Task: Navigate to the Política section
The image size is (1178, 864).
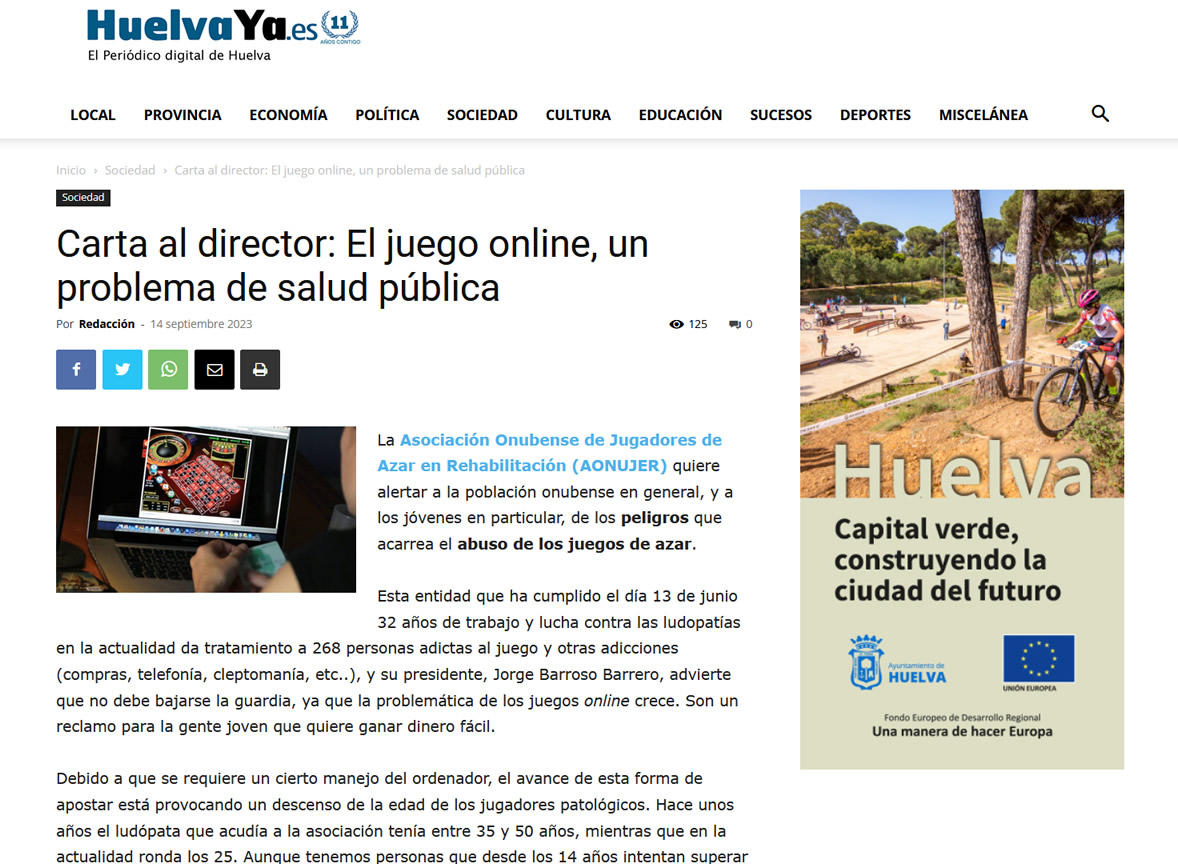Action: pos(387,115)
